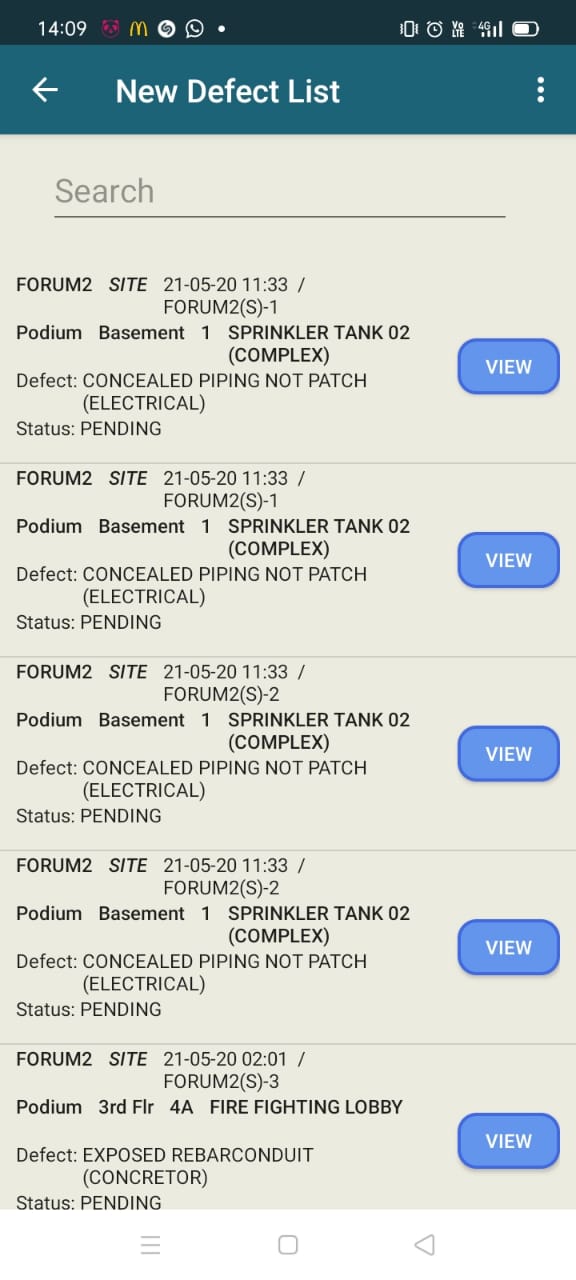Open the three-dot overflow menu
This screenshot has height=1280, width=576.
(540, 90)
